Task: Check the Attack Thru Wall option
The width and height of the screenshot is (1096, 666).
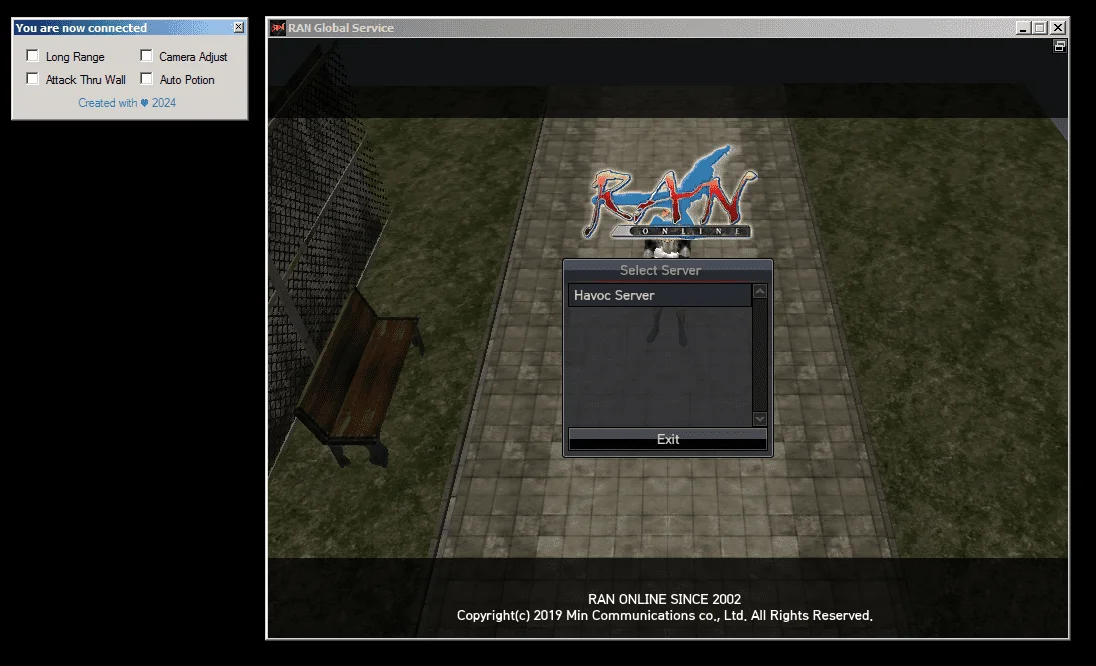Action: [x=32, y=79]
